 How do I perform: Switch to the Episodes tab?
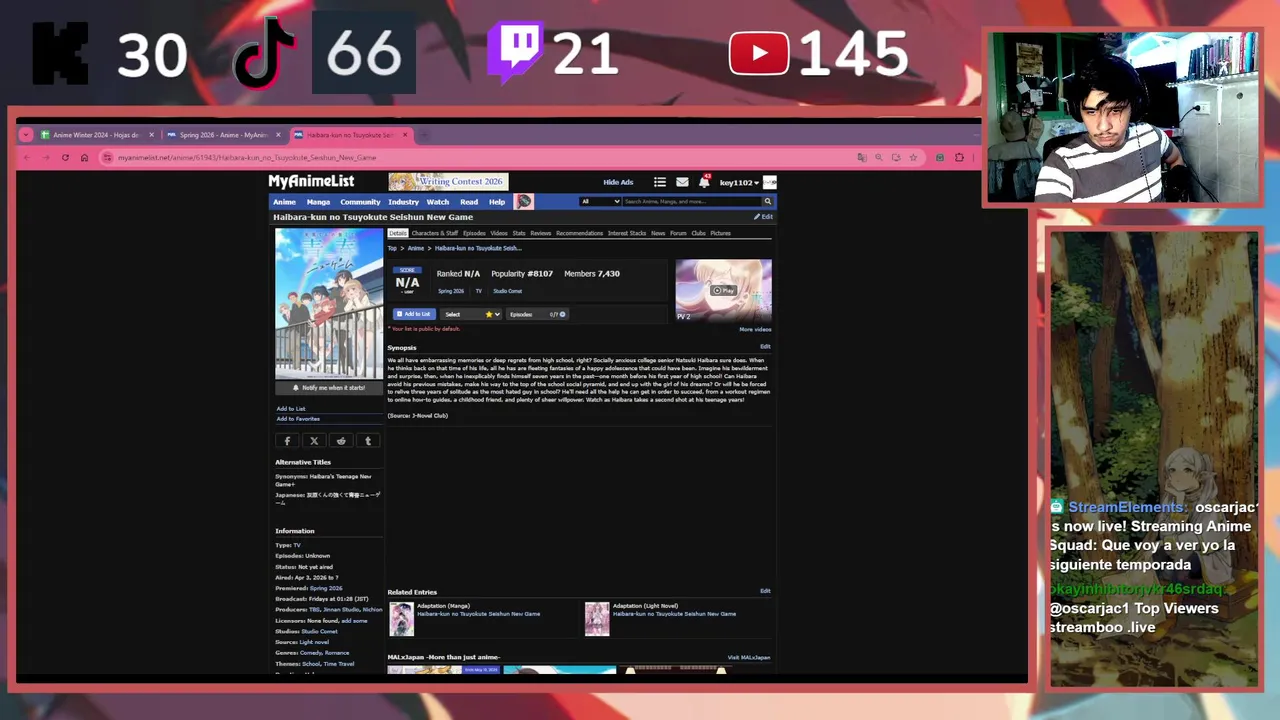474,233
